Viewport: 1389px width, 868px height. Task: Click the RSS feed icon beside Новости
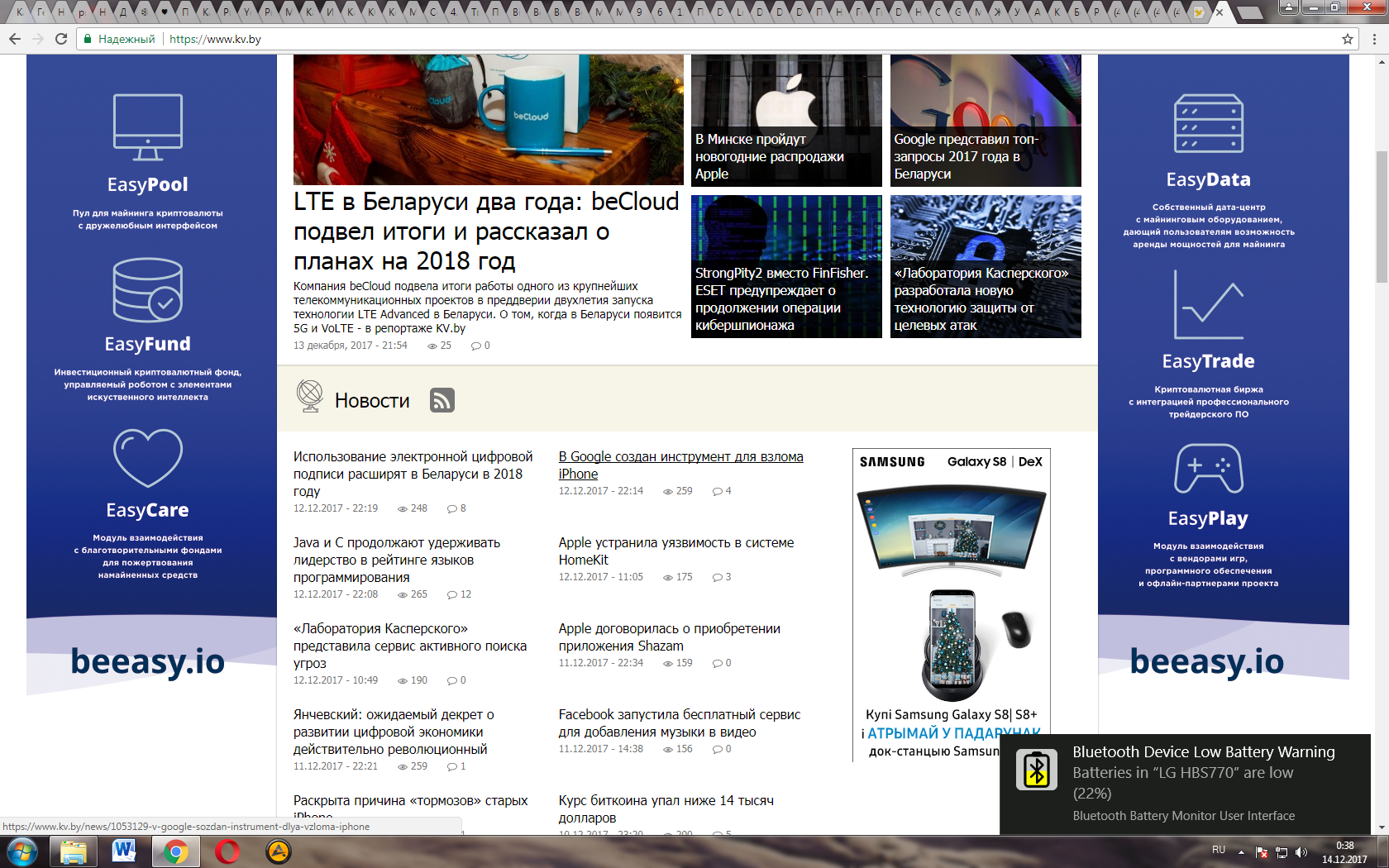click(442, 400)
